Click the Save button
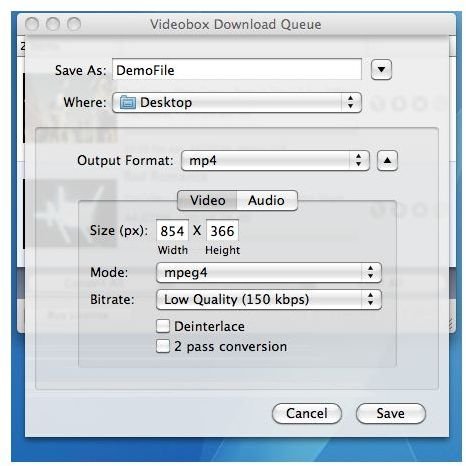The height and width of the screenshot is (466, 466). pyautogui.click(x=391, y=413)
